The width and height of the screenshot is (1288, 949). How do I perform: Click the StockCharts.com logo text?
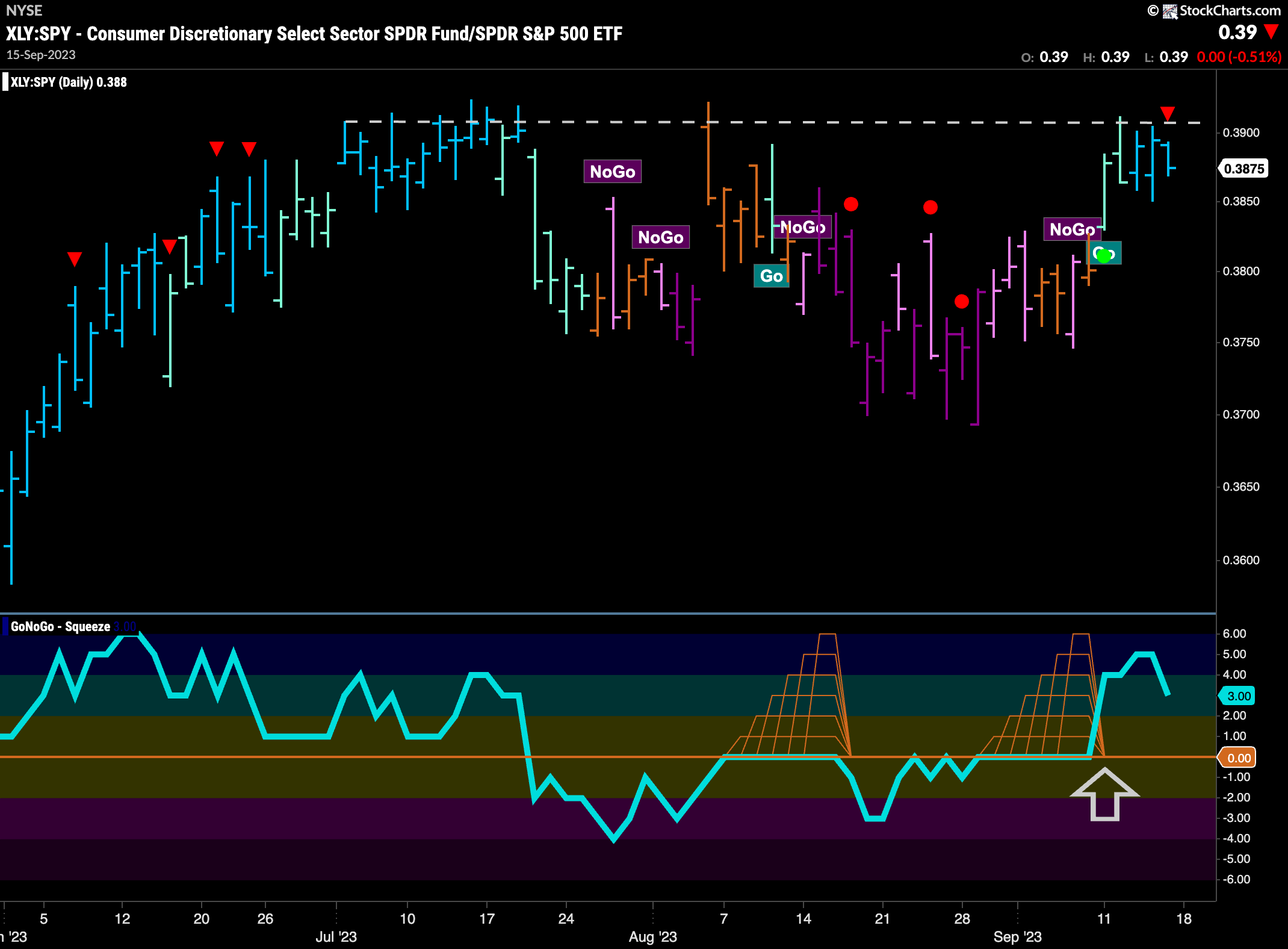pos(1230,10)
